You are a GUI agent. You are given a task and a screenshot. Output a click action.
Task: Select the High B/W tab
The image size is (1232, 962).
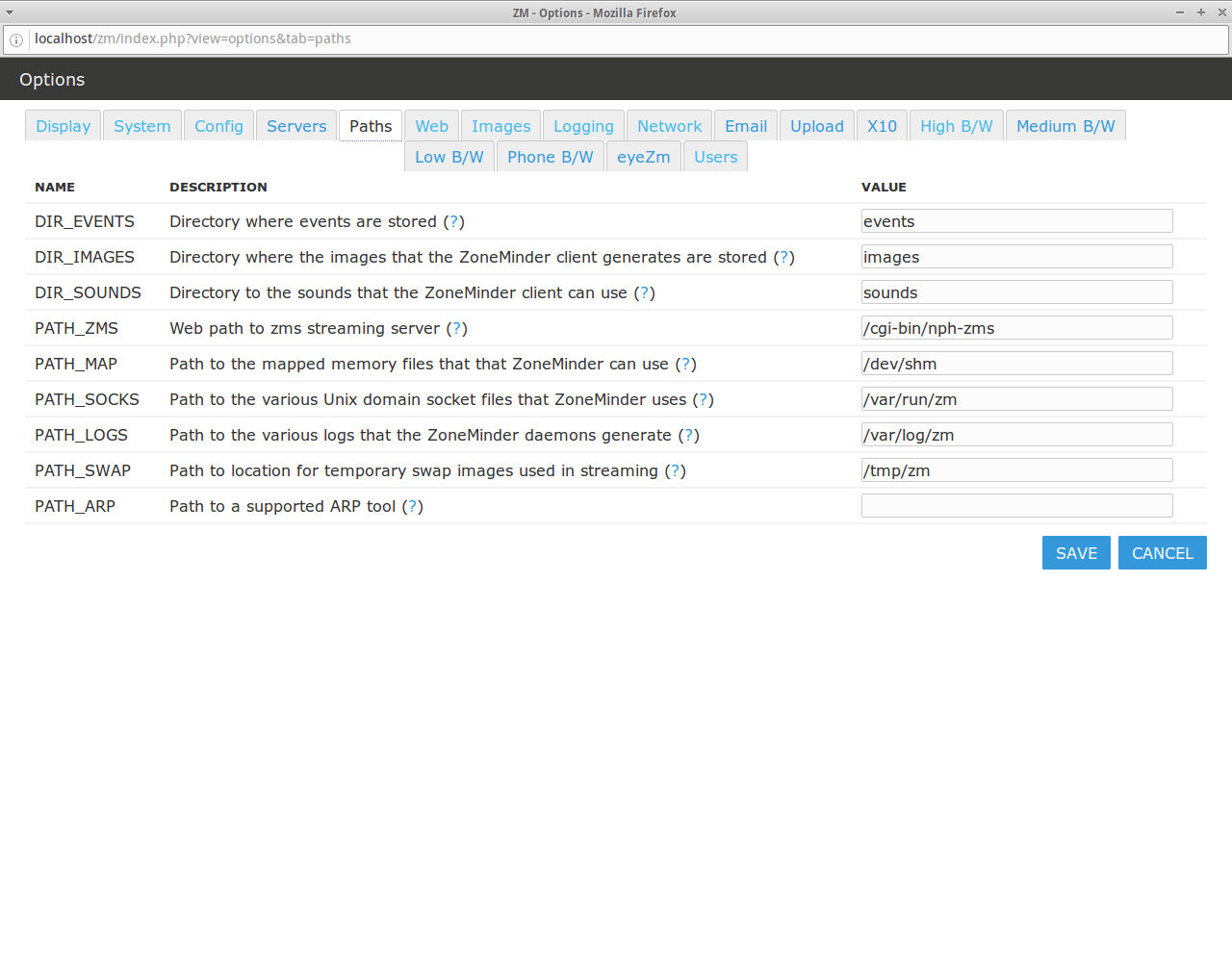(x=957, y=126)
